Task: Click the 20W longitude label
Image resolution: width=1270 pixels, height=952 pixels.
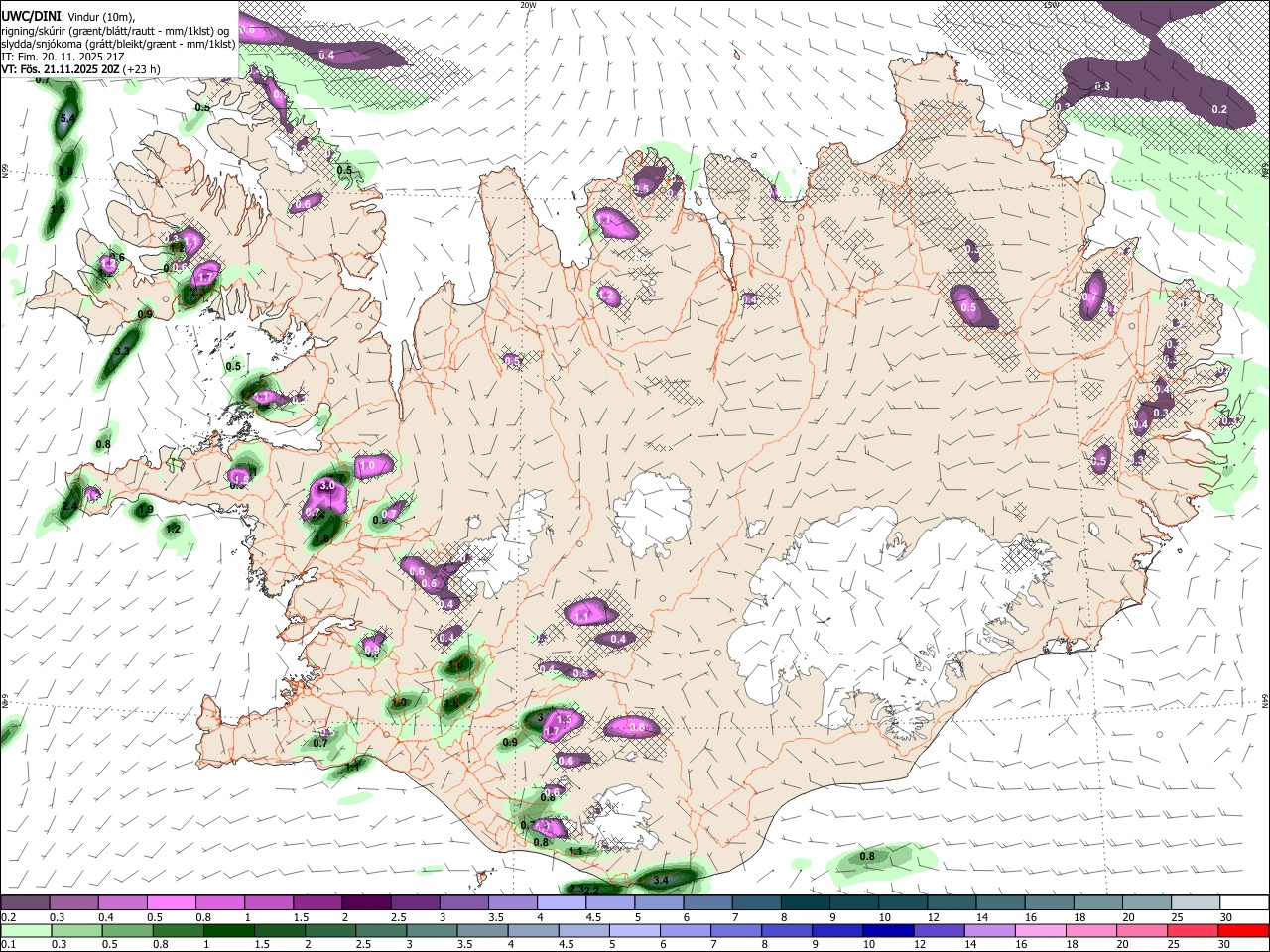Action: click(528, 5)
